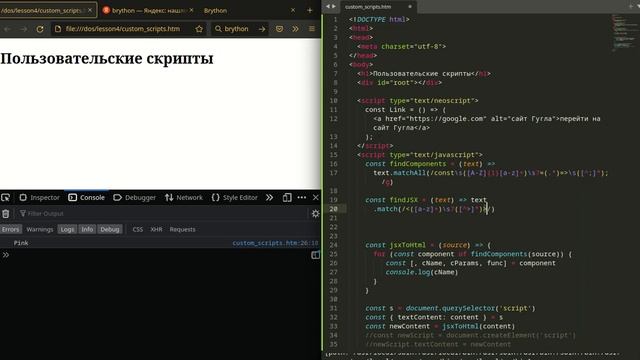640x360 pixels.
Task: Go forward with the browser arrow
Action: pos(23,29)
